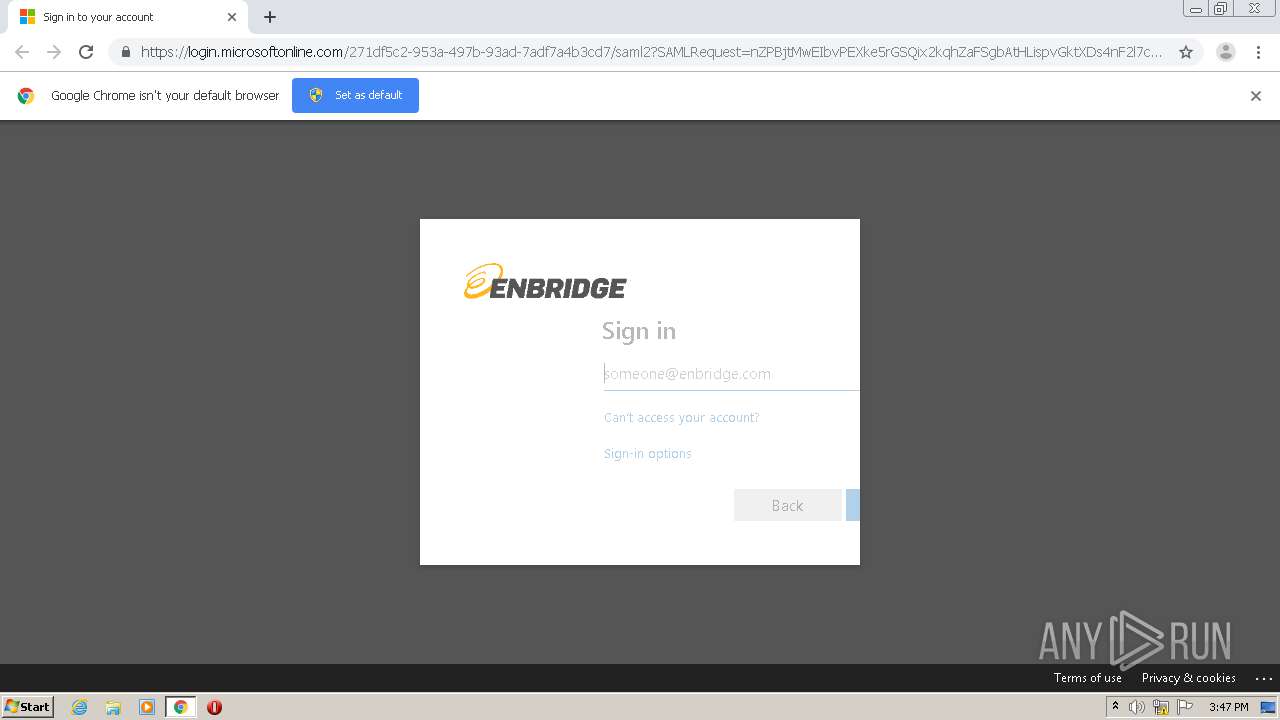1280x720 pixels.
Task: Click the address bar URL
Action: click(x=650, y=52)
